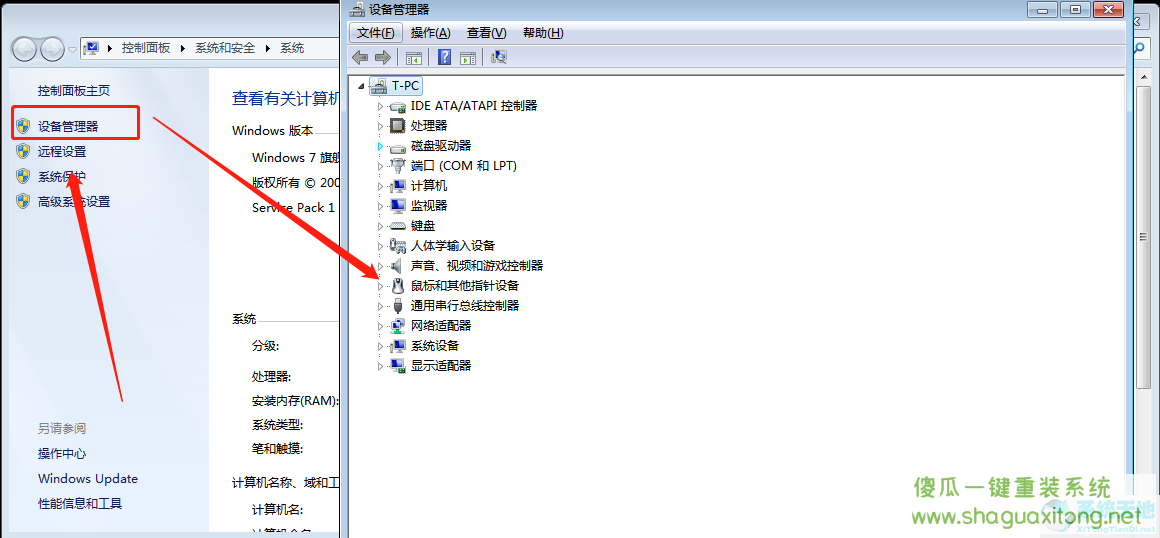
Task: Click the back arrow in Device Manager toolbar
Action: [360, 57]
